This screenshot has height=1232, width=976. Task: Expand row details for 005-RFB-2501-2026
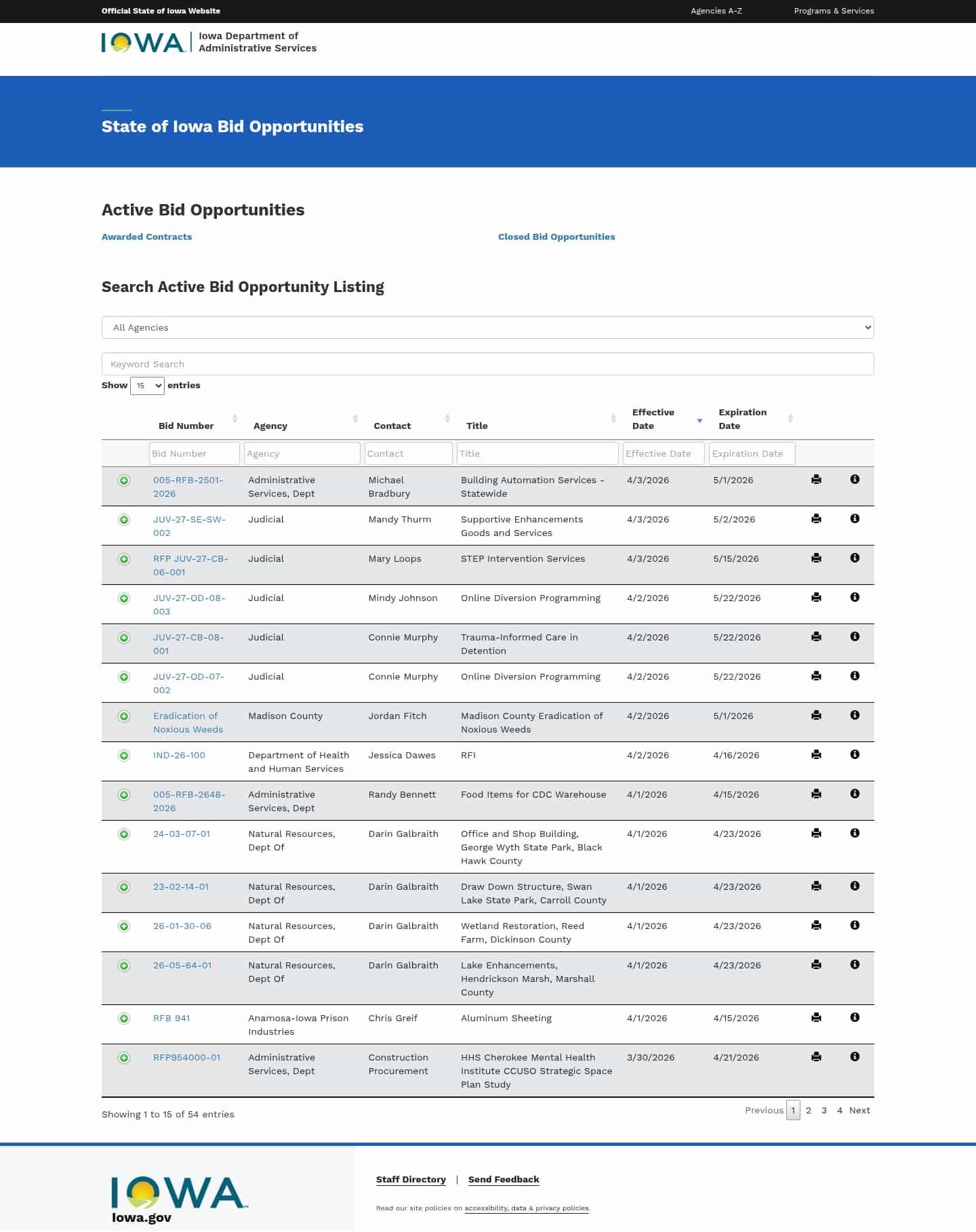[x=124, y=480]
